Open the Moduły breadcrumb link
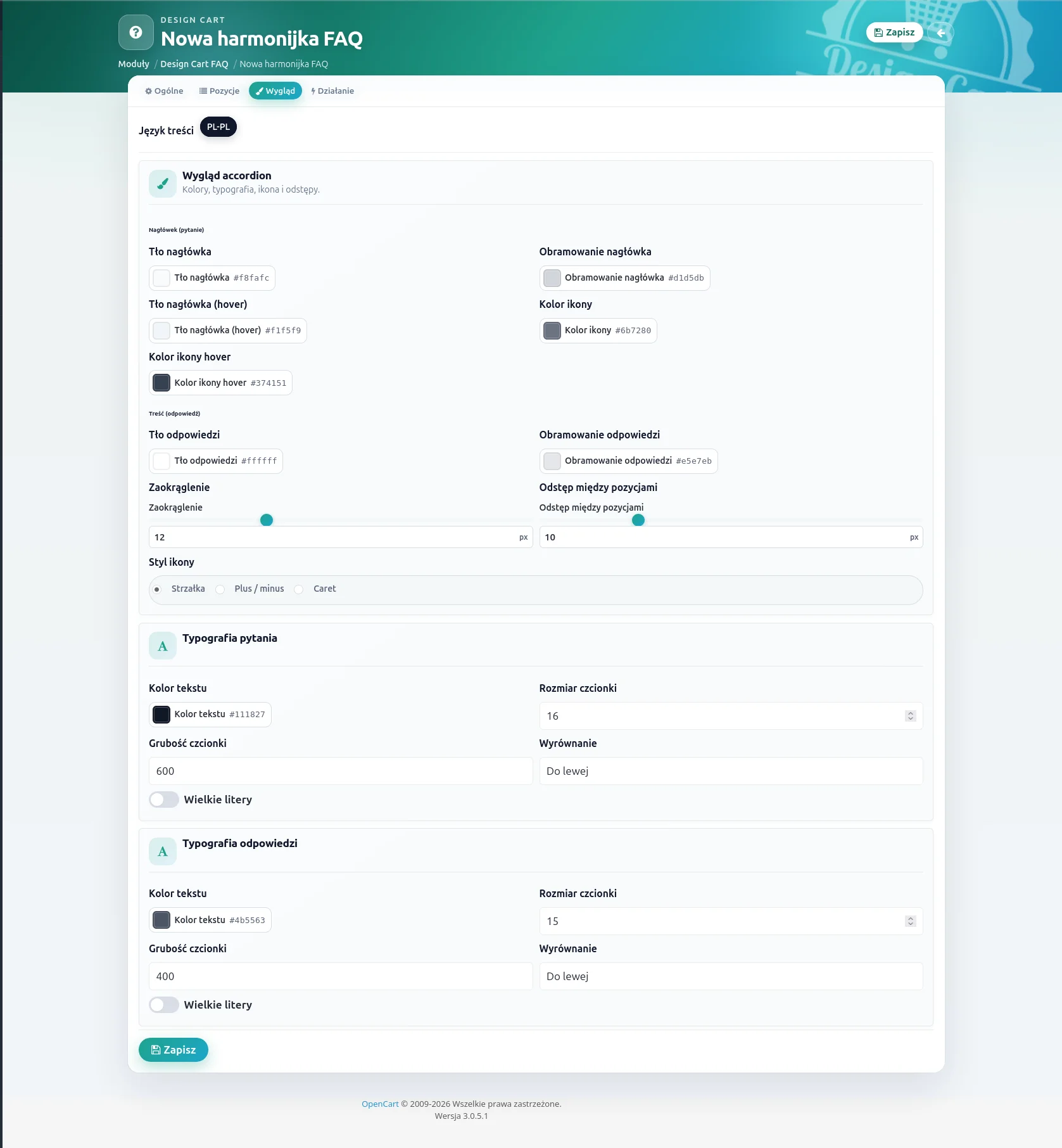 tap(134, 64)
